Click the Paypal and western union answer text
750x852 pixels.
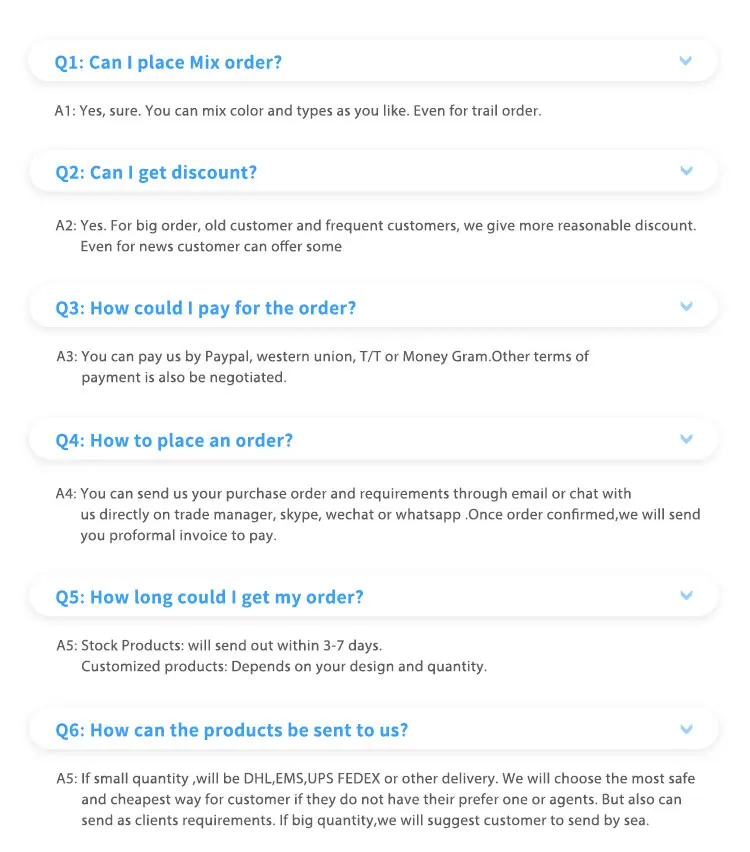(334, 357)
